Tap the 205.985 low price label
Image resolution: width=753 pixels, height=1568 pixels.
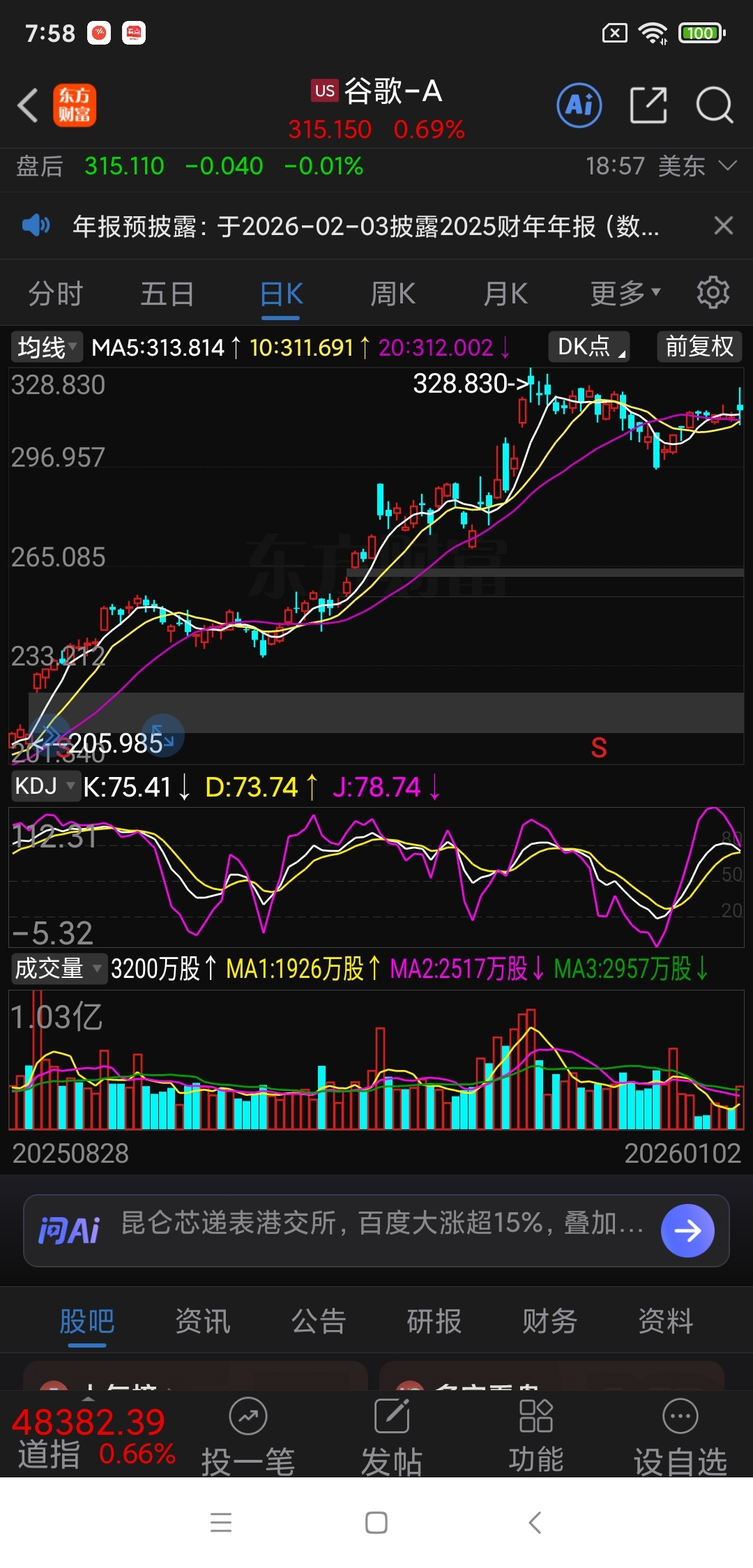tap(116, 743)
